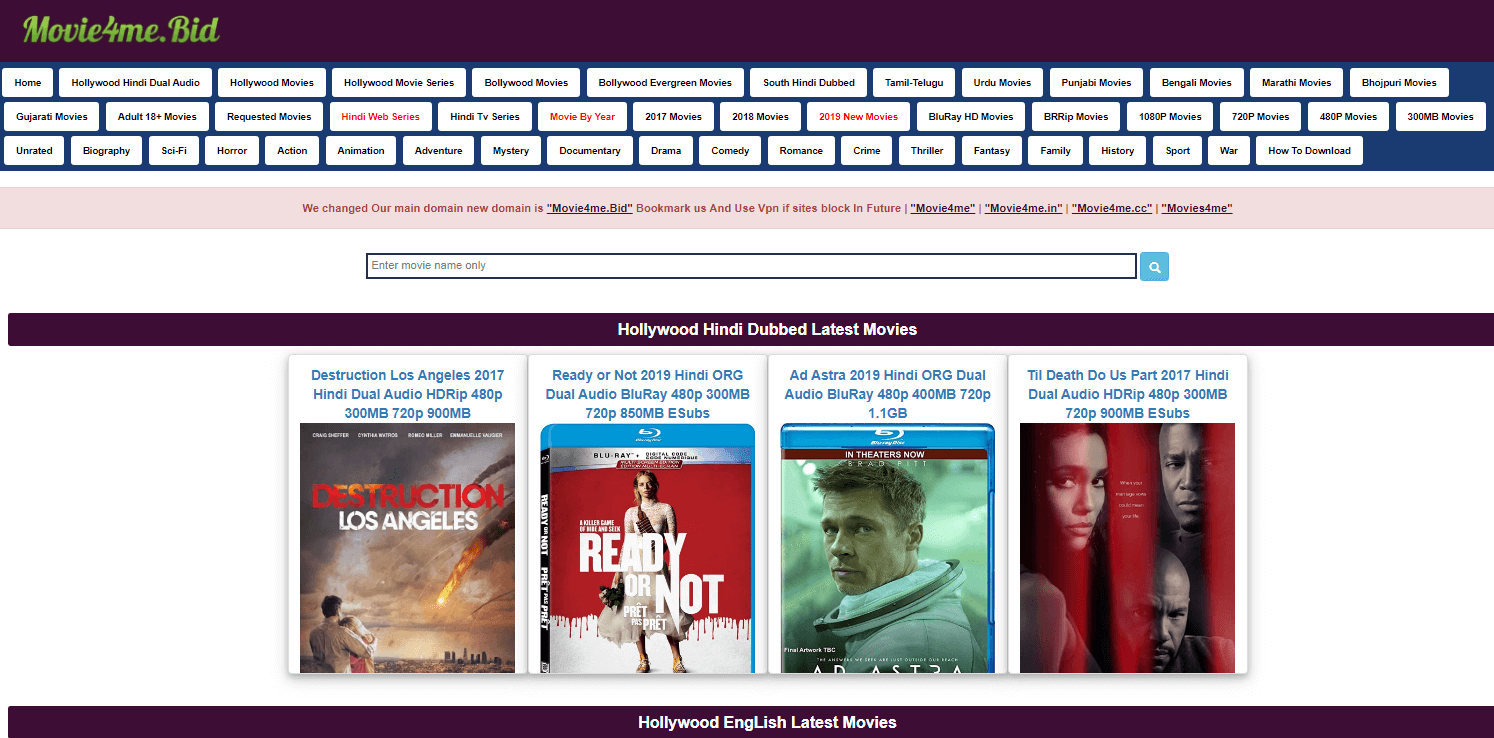This screenshot has width=1494, height=738.
Task: Select the Biography genre
Action: (107, 151)
